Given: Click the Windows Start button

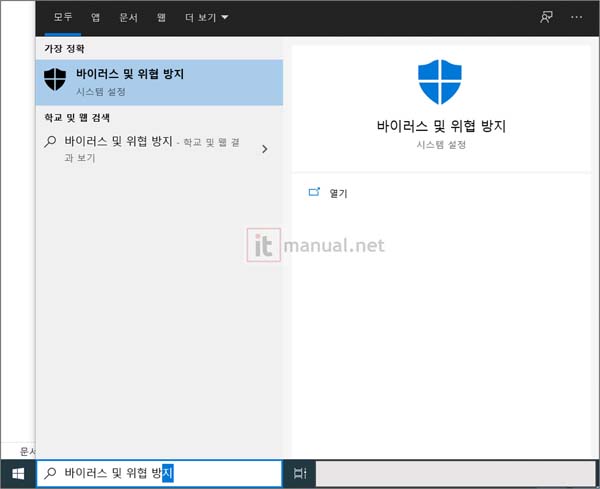Looking at the screenshot, I should [18, 474].
